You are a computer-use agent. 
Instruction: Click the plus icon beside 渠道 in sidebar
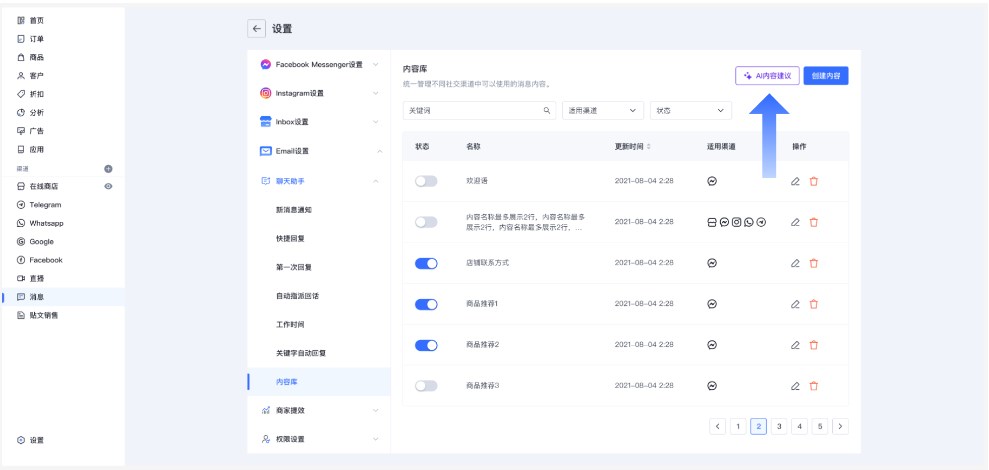108,168
